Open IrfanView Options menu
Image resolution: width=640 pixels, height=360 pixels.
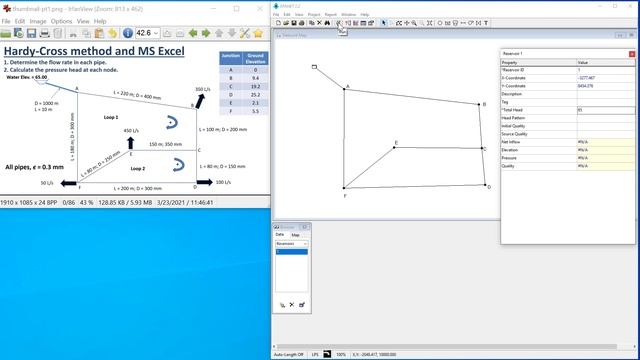(x=61, y=21)
